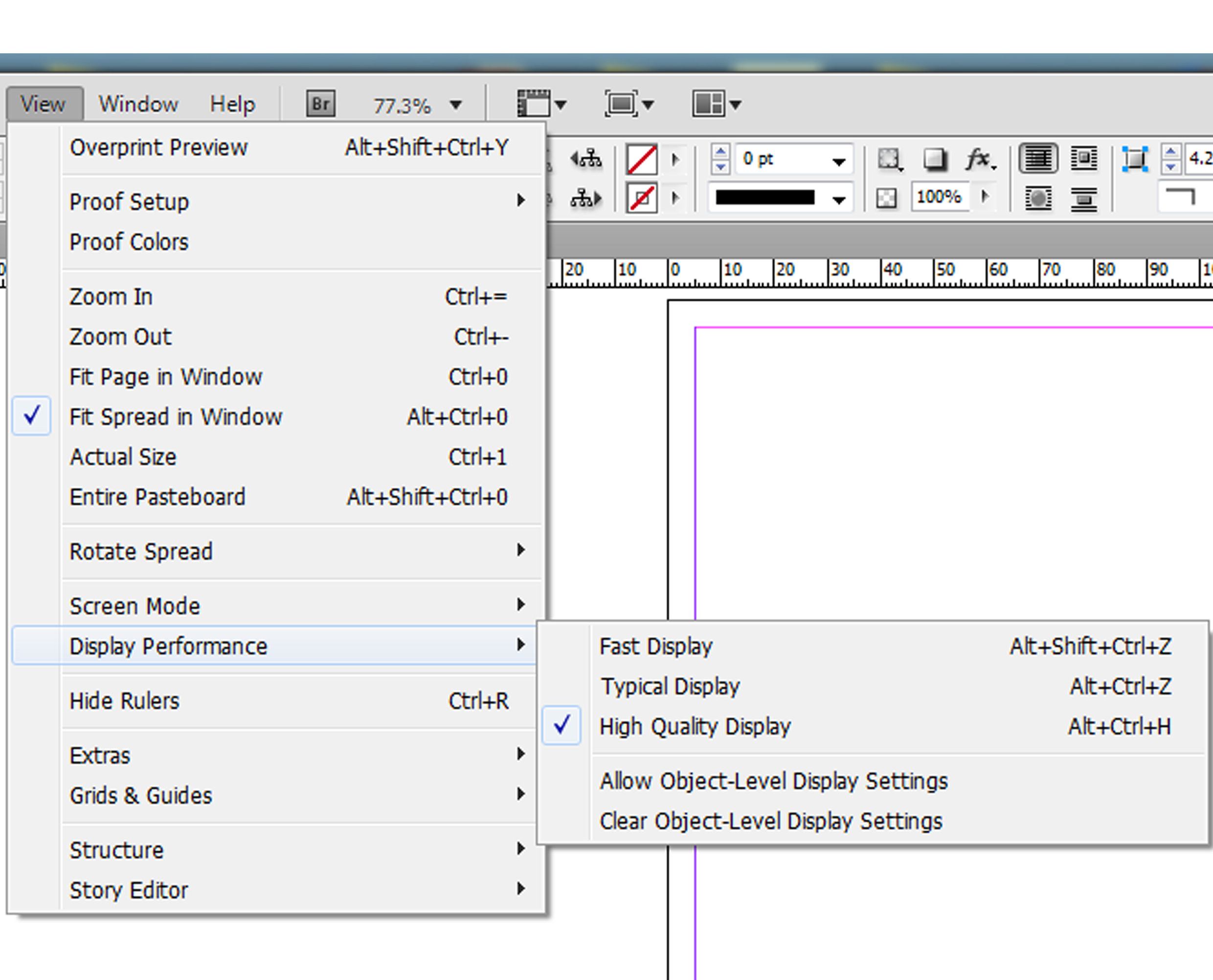
Task: Select the No text wrap icon
Action: point(1038,158)
